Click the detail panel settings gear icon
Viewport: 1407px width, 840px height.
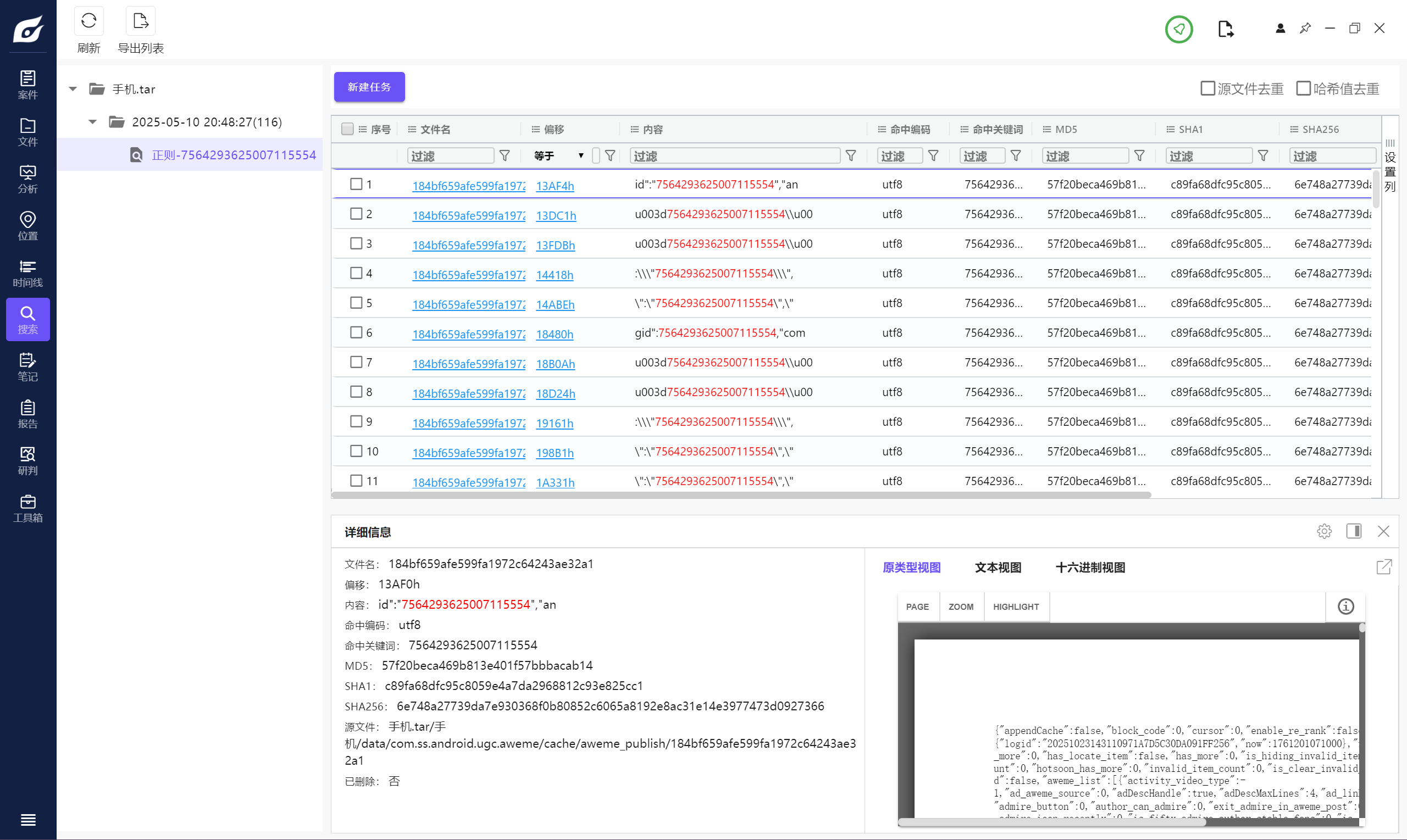1324,531
